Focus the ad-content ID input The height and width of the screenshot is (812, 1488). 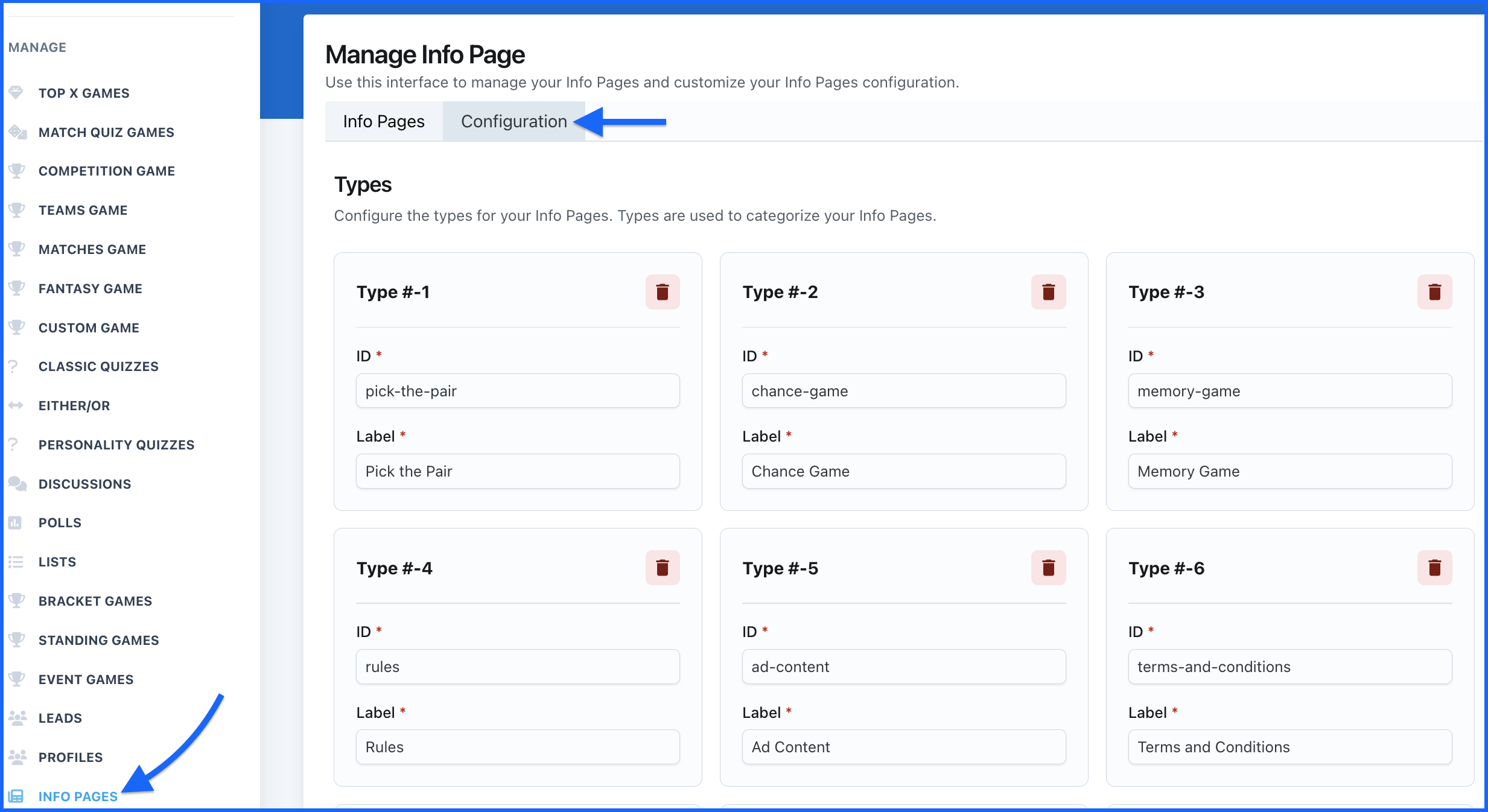coord(903,667)
